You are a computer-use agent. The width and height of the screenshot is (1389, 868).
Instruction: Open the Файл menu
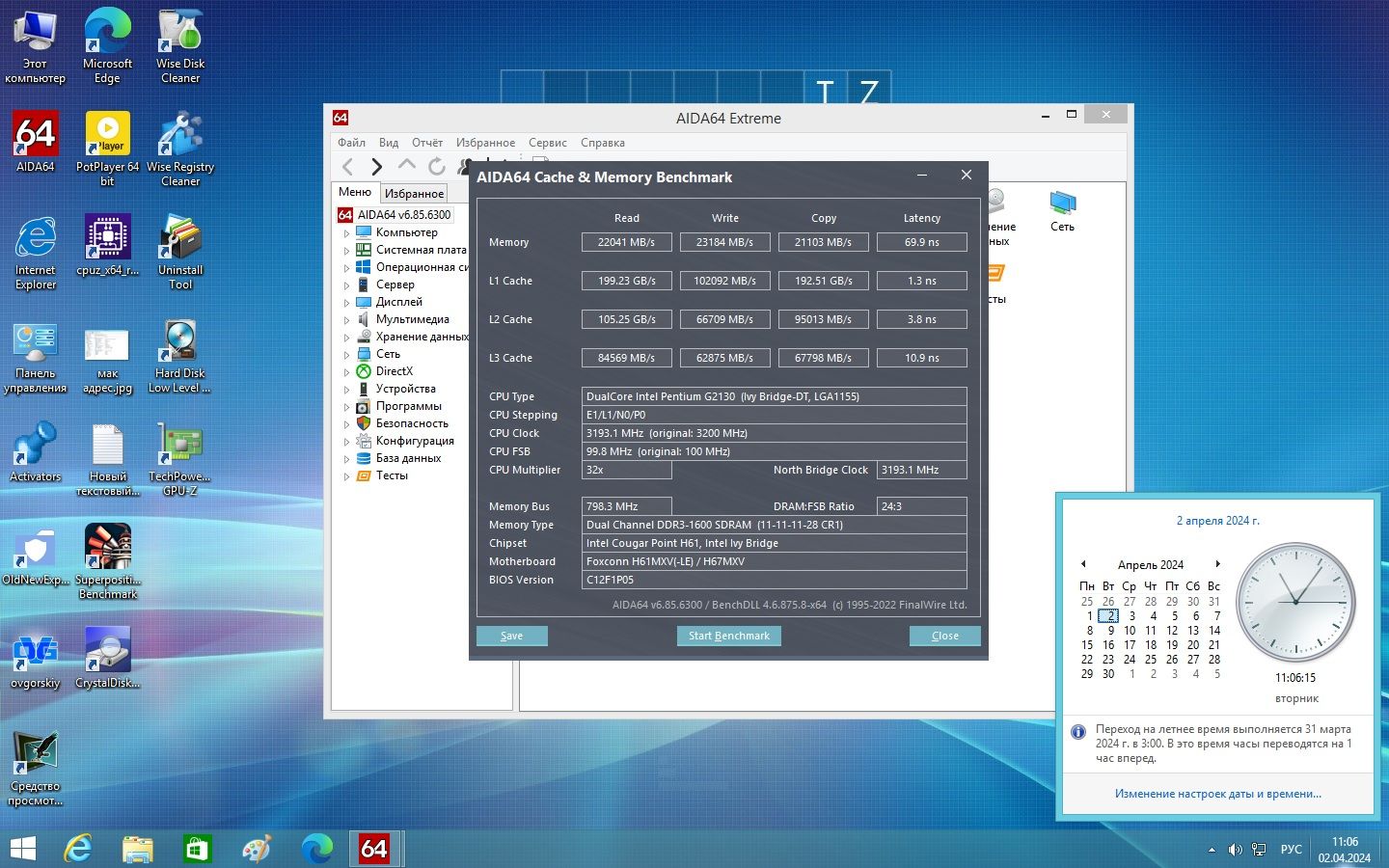[351, 143]
